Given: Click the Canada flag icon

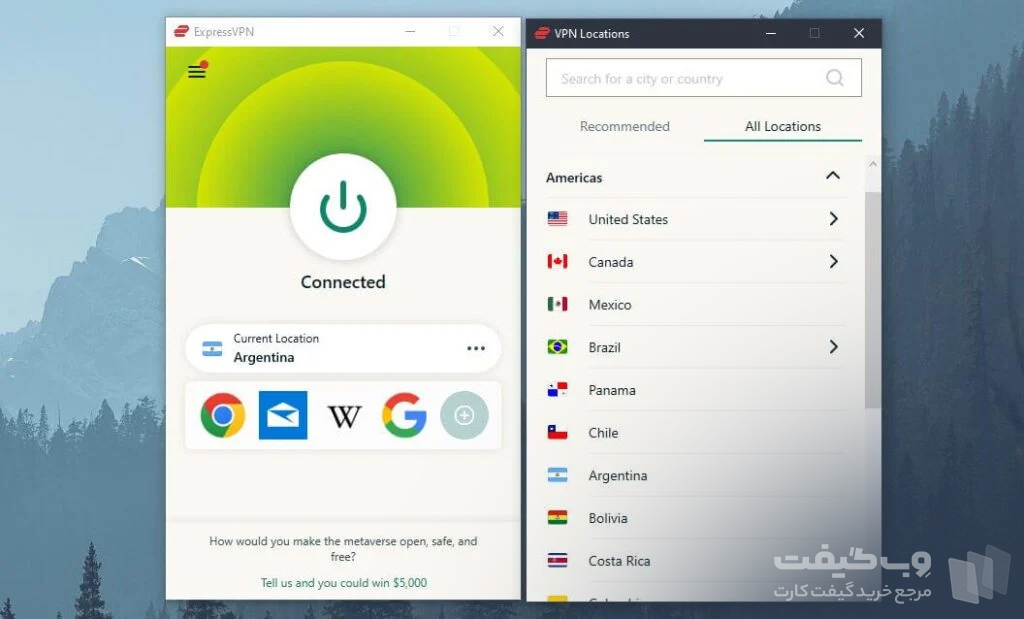Looking at the screenshot, I should (x=557, y=261).
